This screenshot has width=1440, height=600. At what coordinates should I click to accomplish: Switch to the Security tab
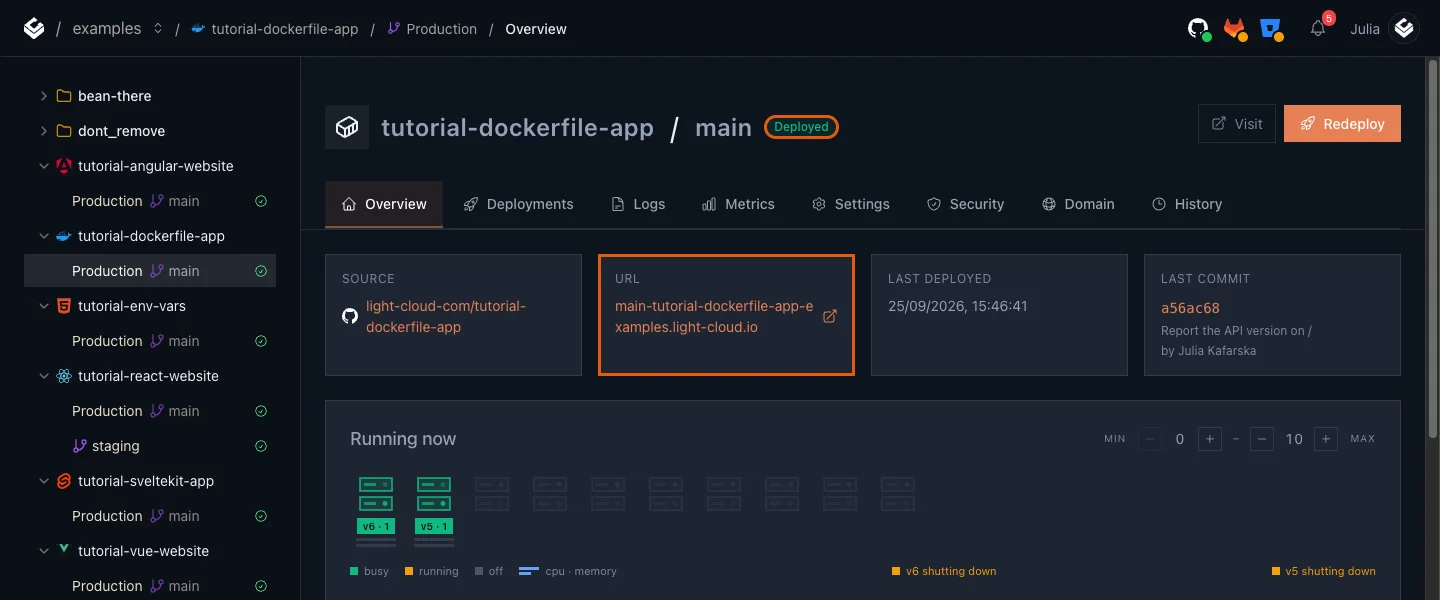[965, 204]
